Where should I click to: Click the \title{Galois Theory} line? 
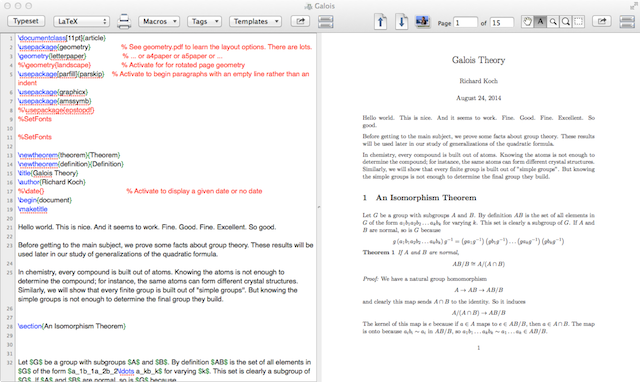[48, 173]
